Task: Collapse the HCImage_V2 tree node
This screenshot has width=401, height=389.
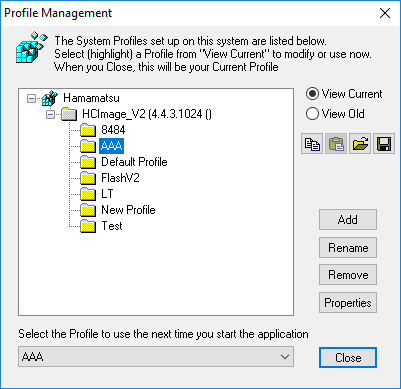Action: click(50, 114)
